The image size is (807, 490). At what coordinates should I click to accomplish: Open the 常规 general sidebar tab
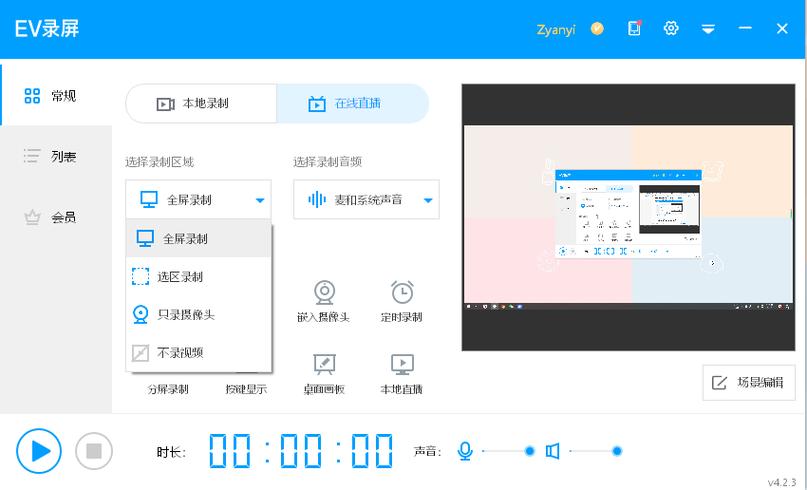[56, 95]
